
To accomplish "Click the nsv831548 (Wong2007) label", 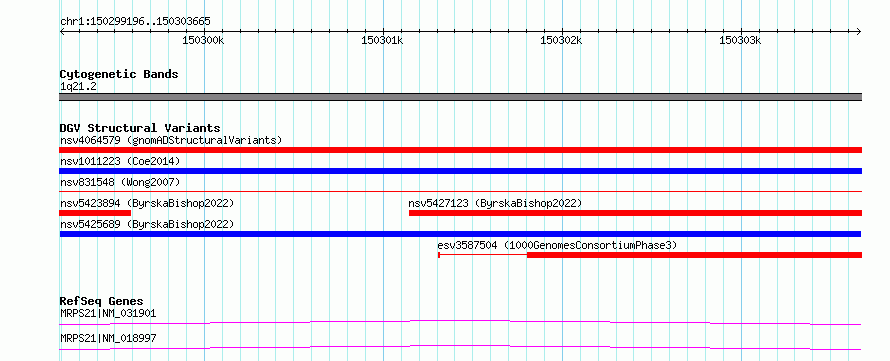I will pos(120,182).
